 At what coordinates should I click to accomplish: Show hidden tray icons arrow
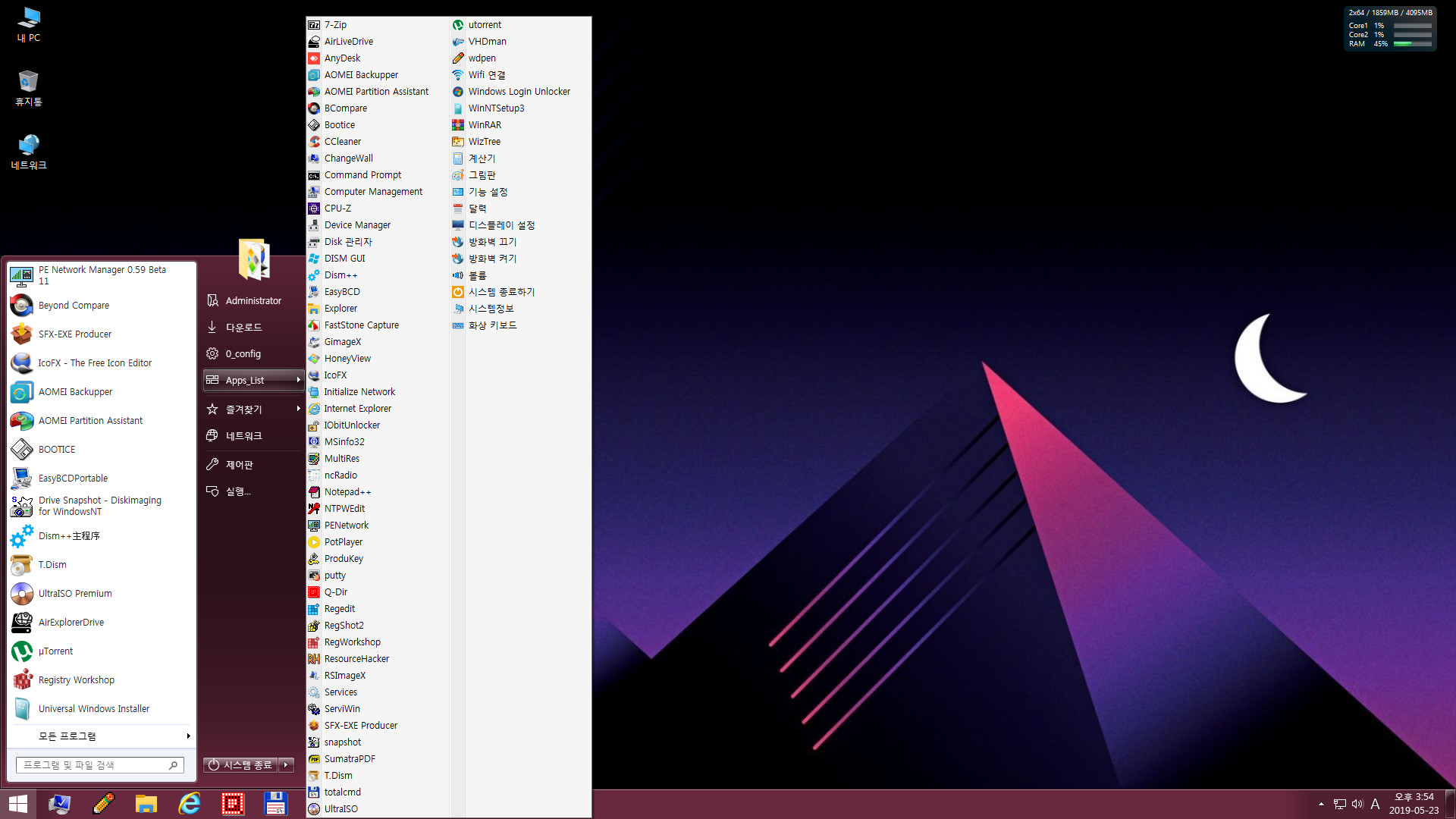click(x=1321, y=805)
